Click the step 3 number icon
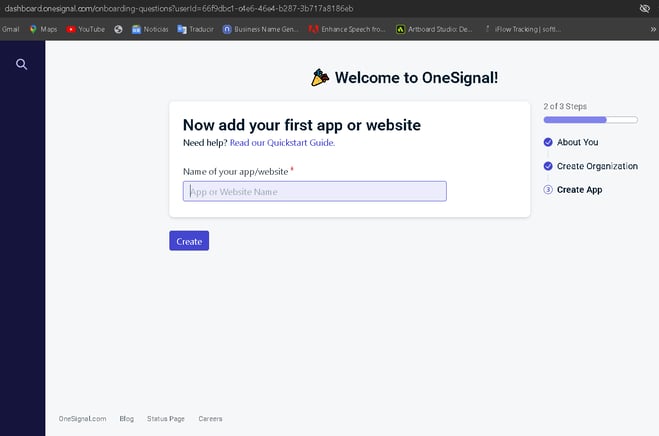 (548, 190)
